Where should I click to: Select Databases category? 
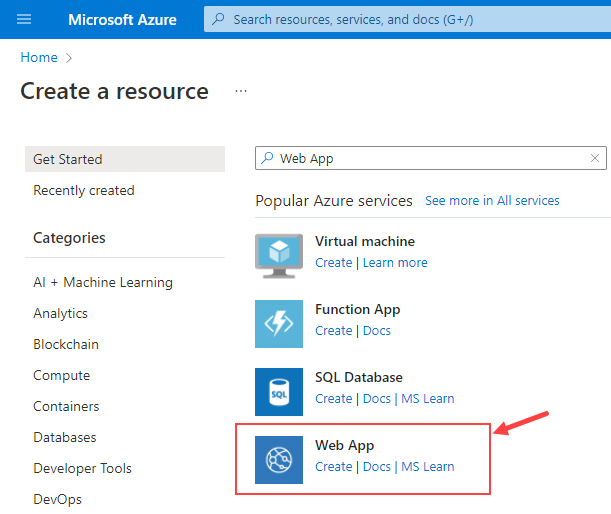[x=65, y=437]
